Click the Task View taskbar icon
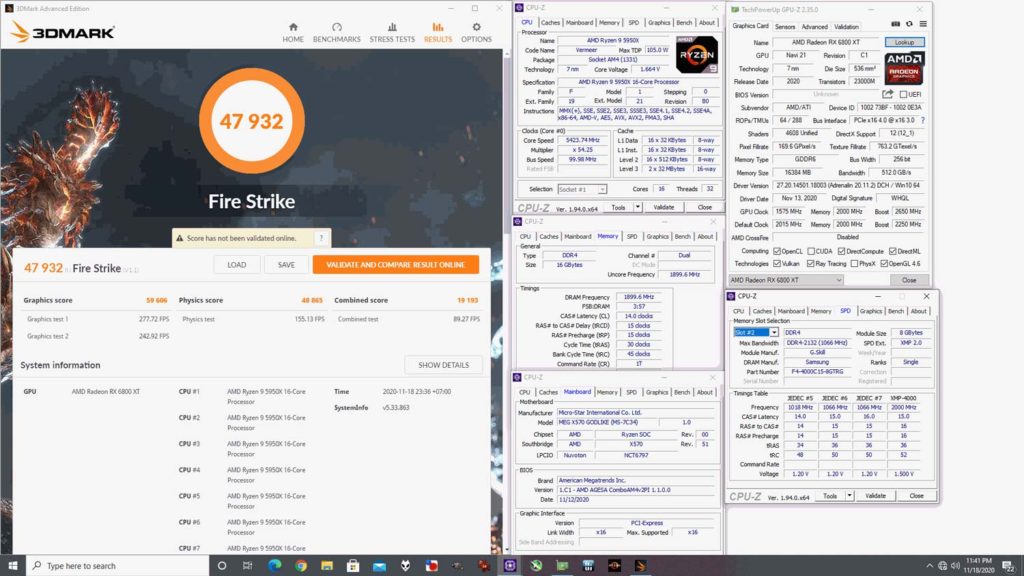 point(247,565)
